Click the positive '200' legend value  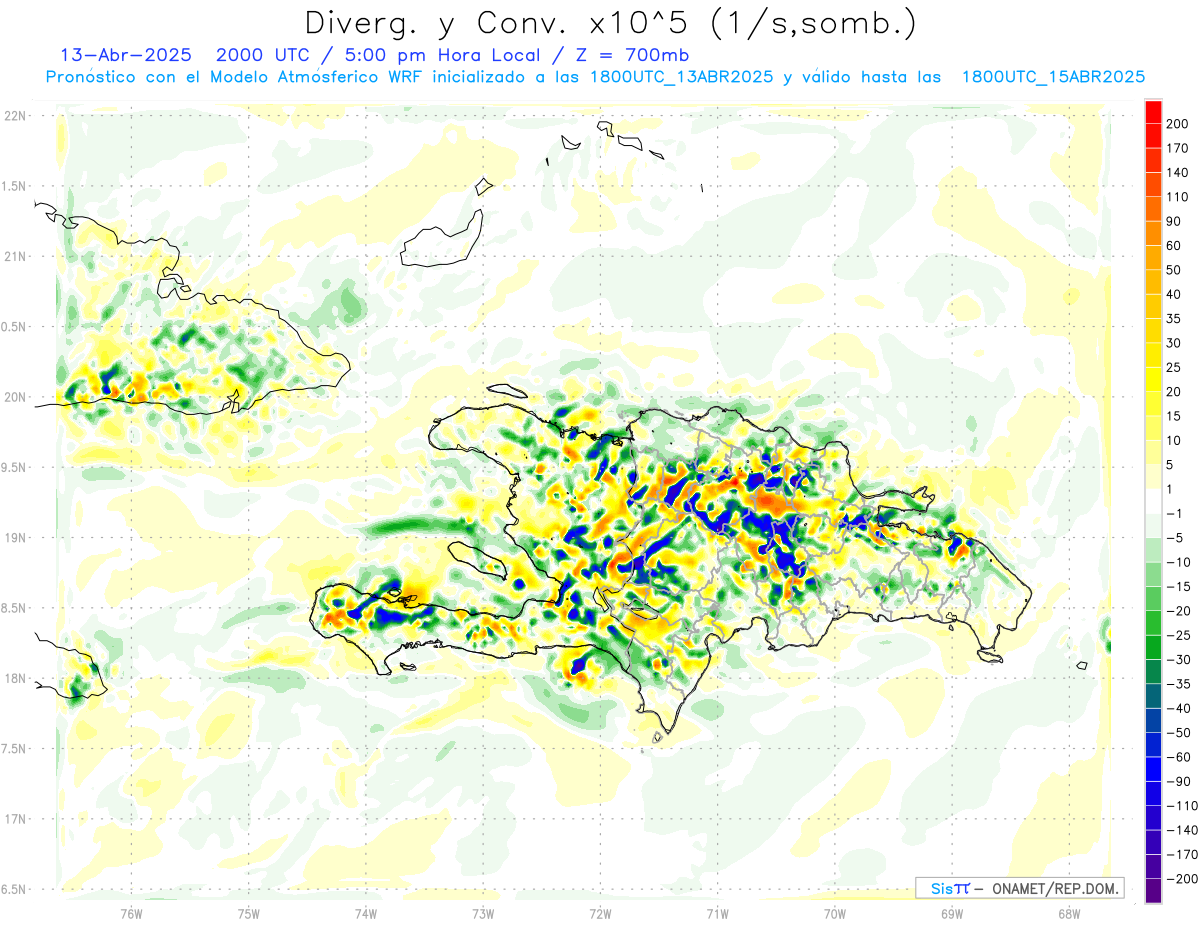1178,124
